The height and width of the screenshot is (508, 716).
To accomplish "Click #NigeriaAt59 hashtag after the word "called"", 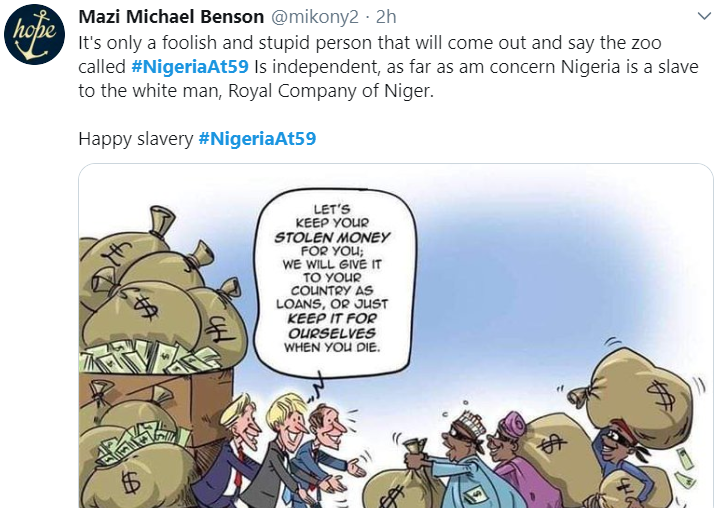I will click(x=190, y=67).
